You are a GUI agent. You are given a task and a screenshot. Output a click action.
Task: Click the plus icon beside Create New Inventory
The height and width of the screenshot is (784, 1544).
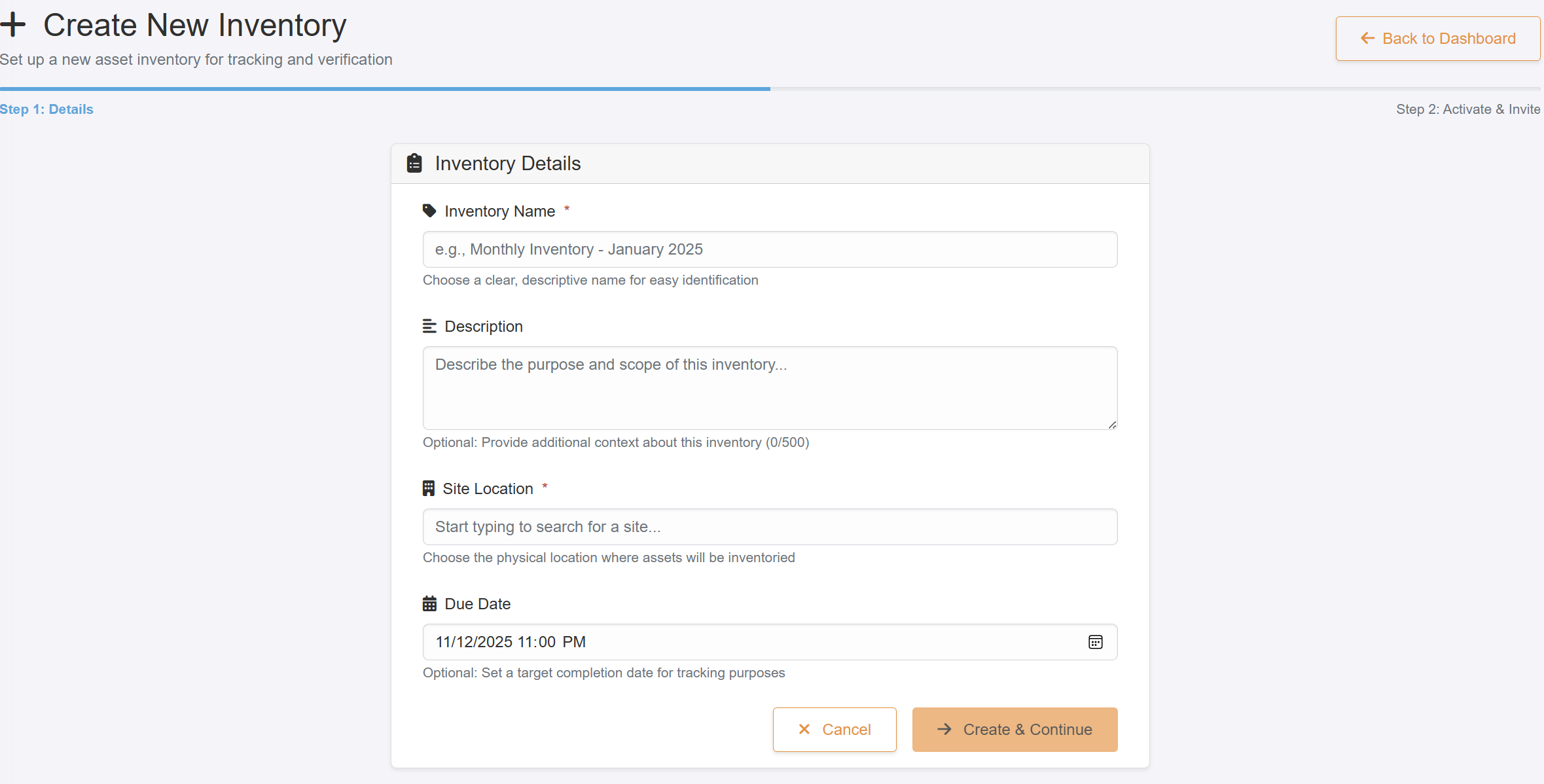13,25
